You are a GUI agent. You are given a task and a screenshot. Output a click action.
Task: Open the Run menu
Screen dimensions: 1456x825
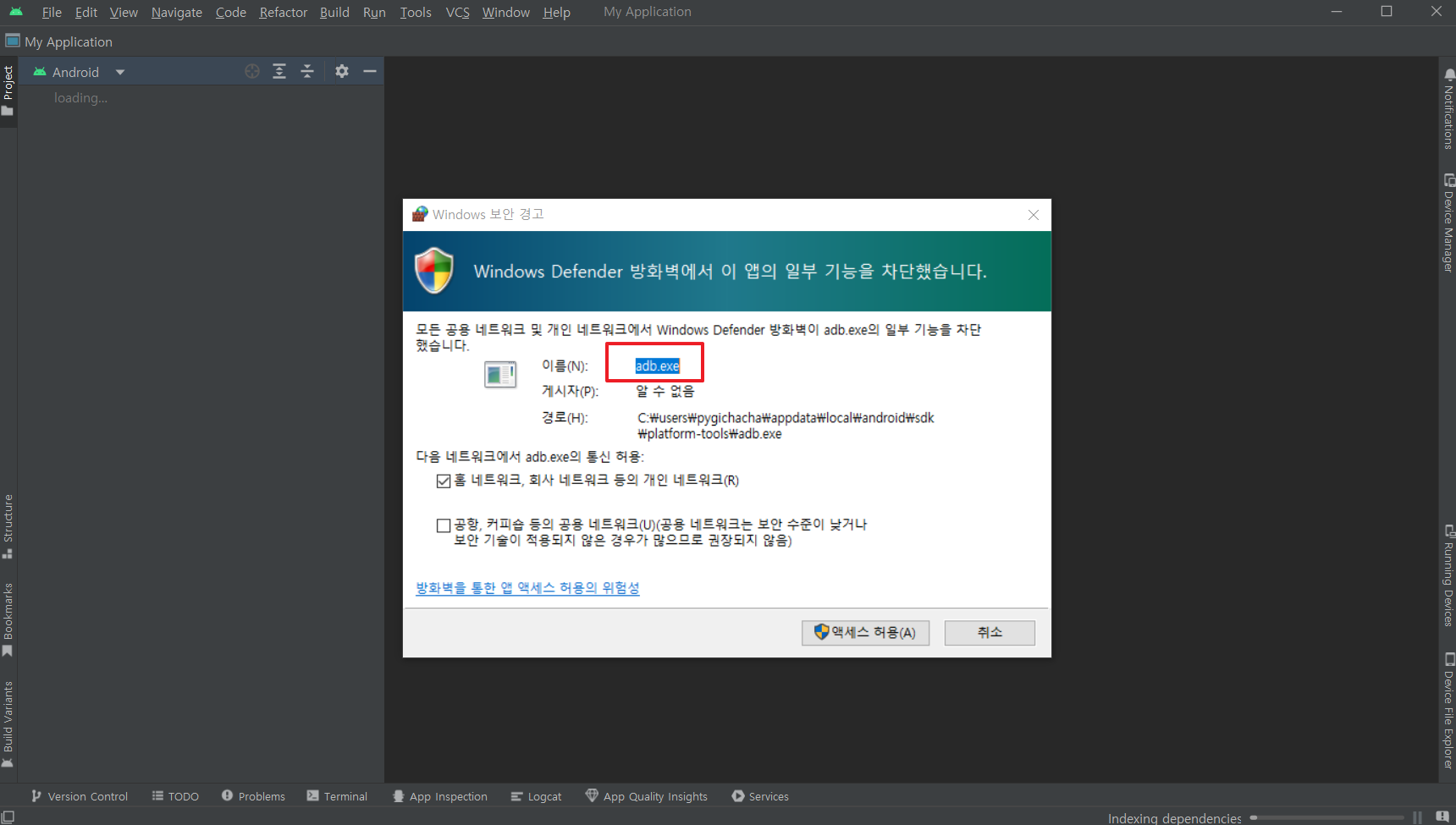(374, 12)
